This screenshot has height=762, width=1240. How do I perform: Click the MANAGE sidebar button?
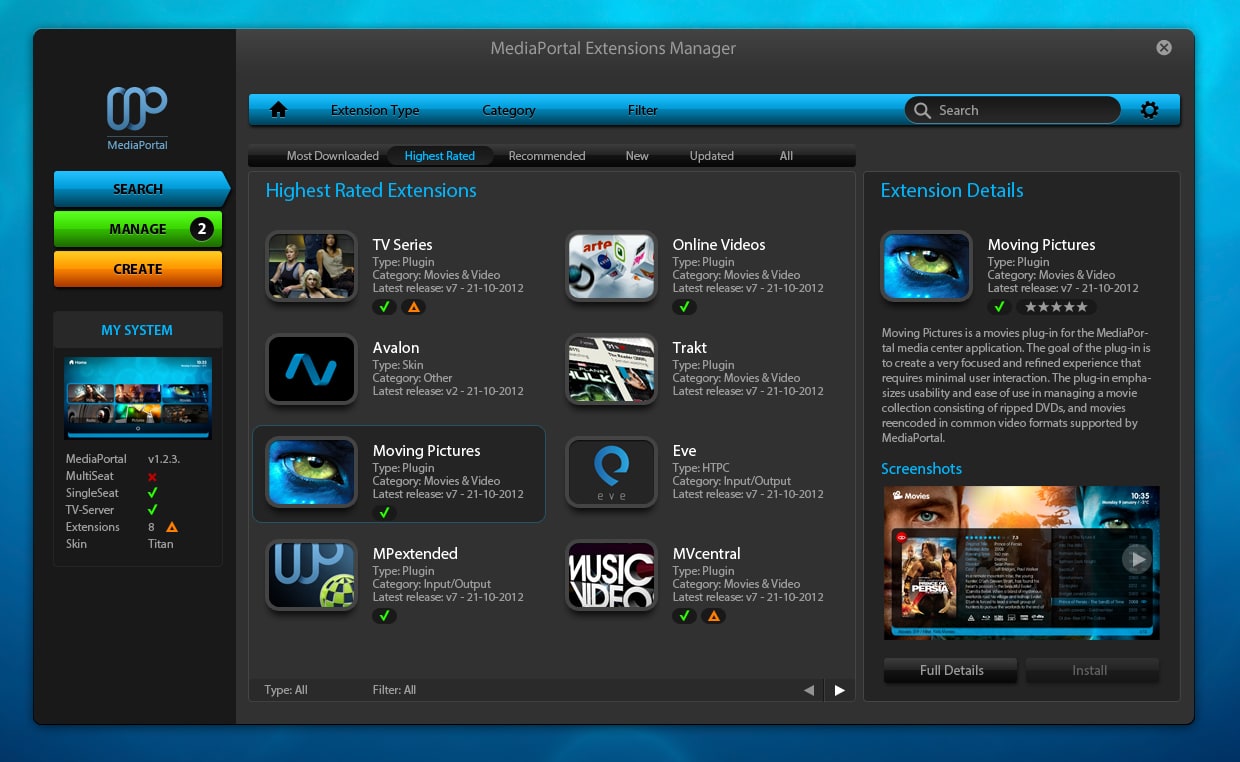138,229
